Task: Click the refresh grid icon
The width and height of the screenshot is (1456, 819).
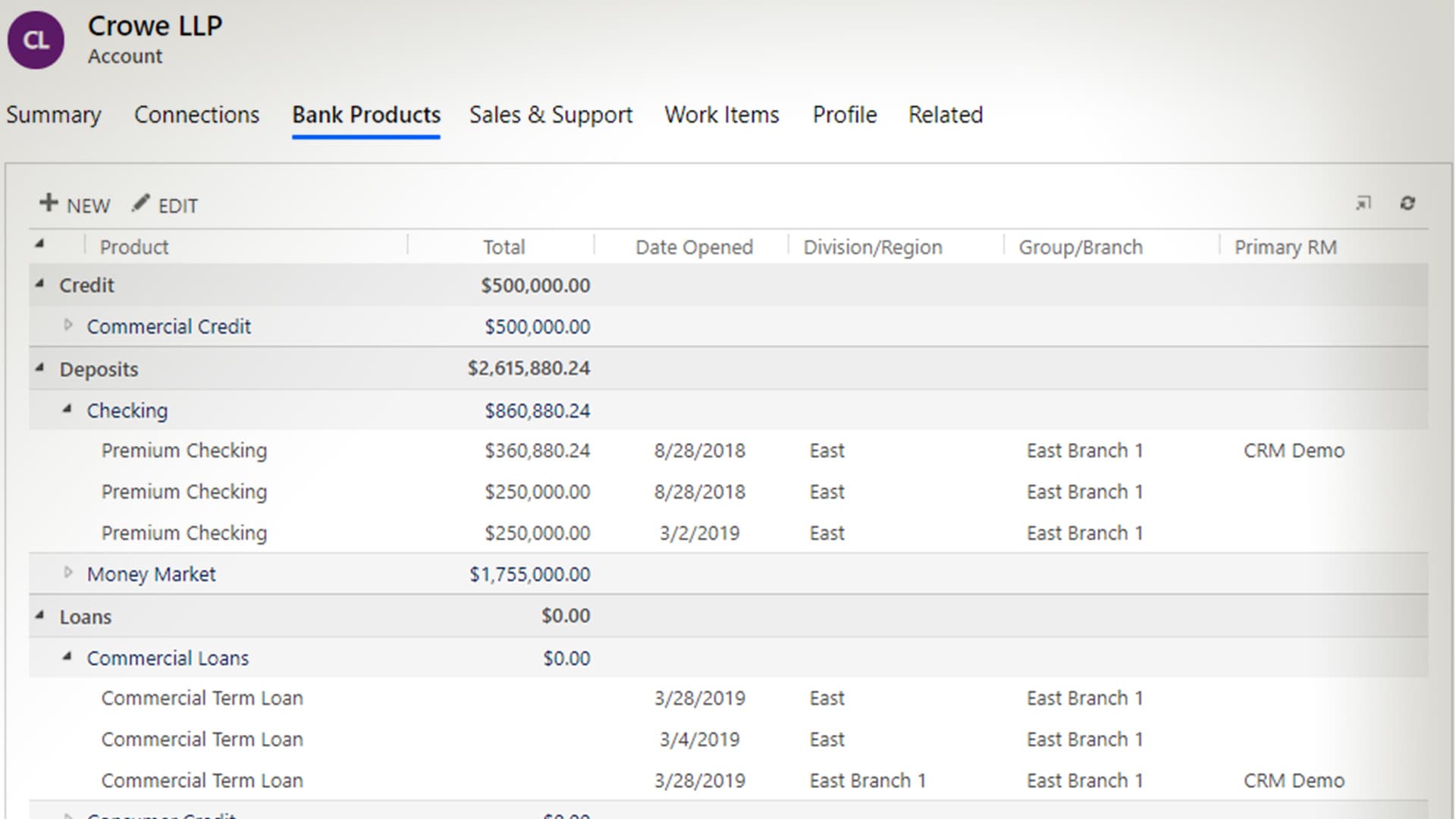Action: pos(1407,203)
